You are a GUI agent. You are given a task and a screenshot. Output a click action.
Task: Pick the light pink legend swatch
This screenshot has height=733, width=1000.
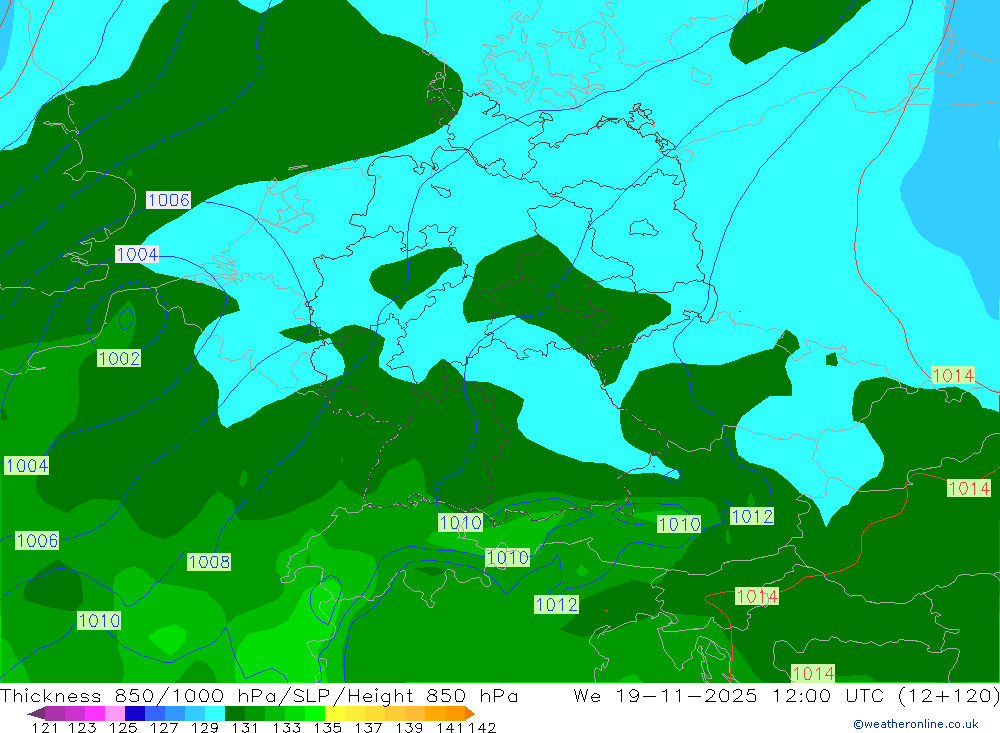pyautogui.click(x=115, y=713)
